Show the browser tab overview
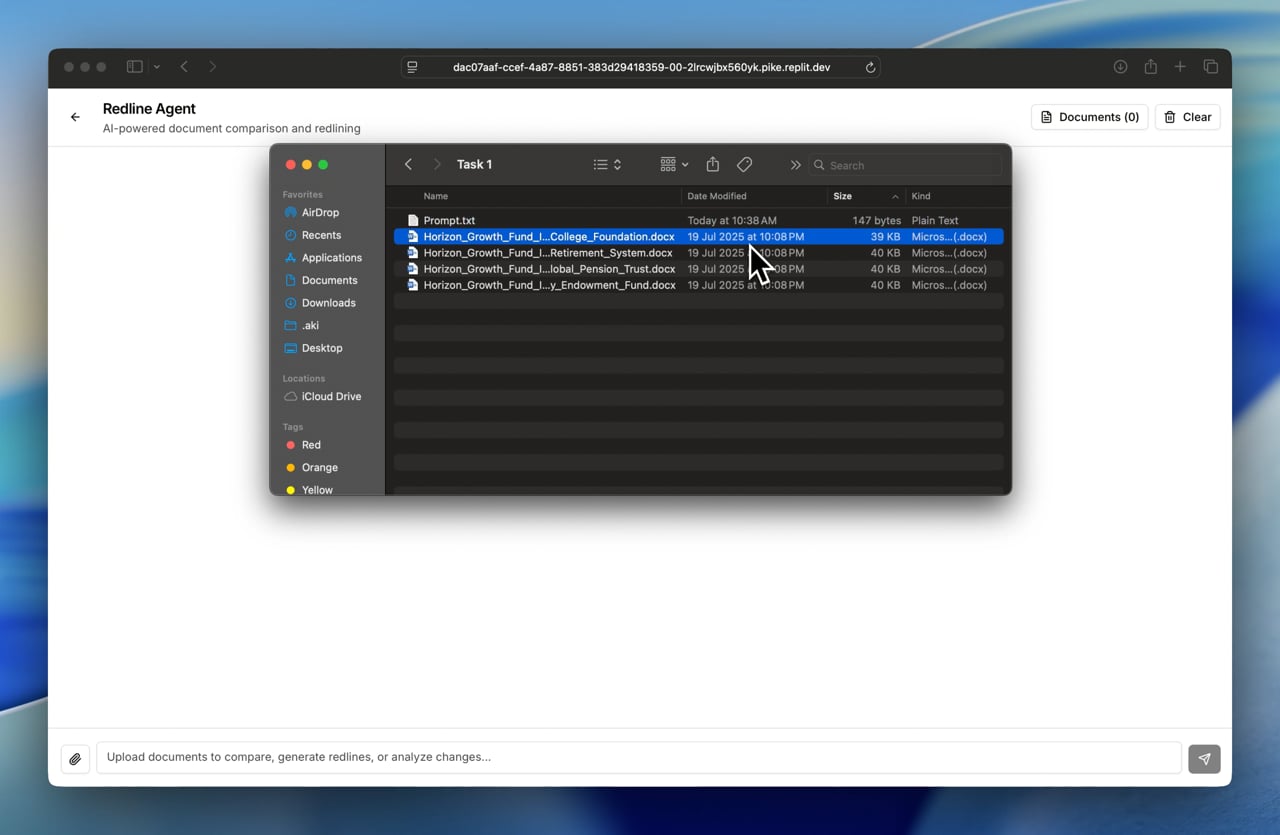 coord(1211,67)
